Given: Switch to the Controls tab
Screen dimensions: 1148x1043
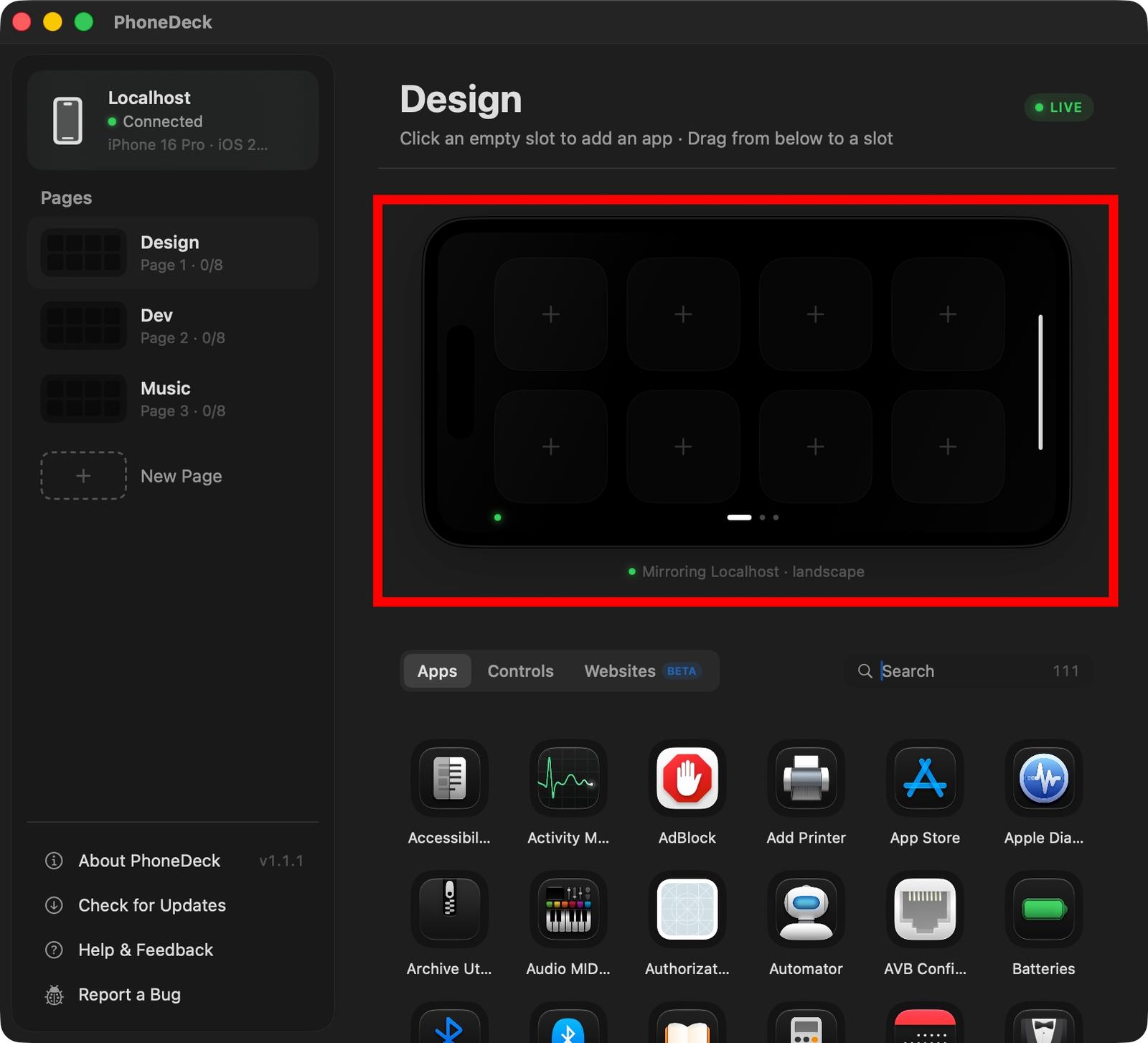Looking at the screenshot, I should coord(520,671).
